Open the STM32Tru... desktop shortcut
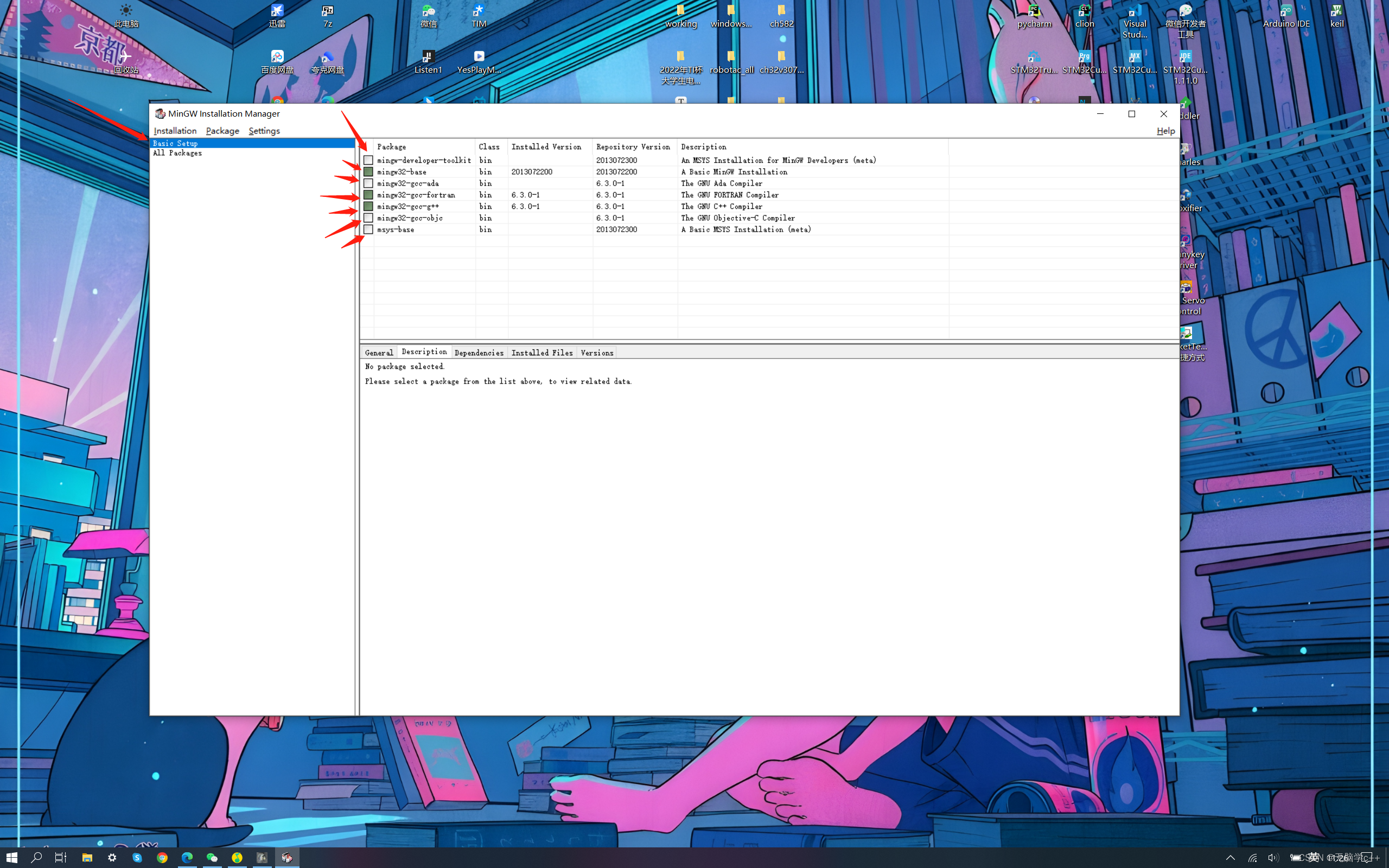Screen dimensions: 1389x868 coord(1034,62)
